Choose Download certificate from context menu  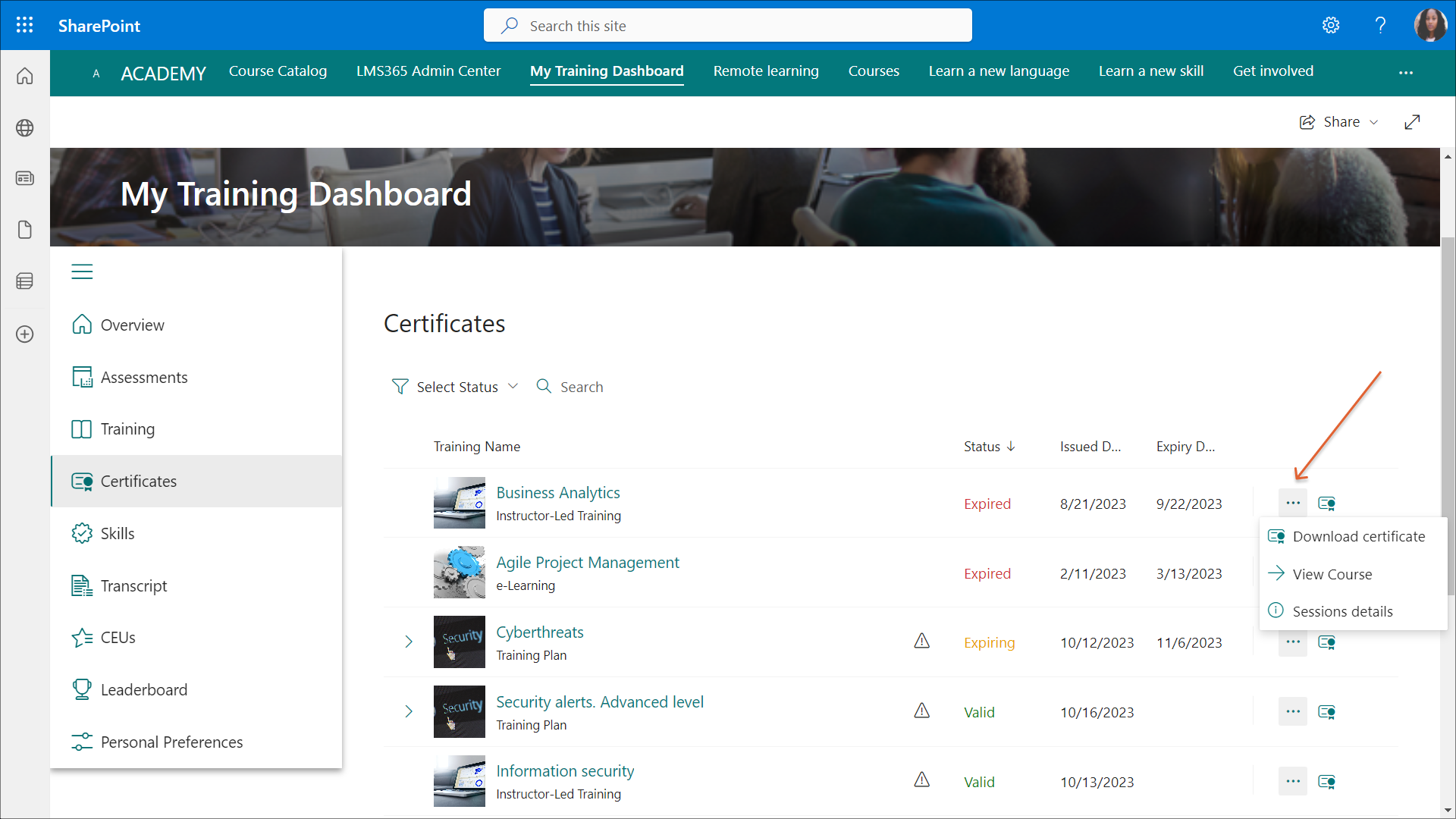click(1358, 536)
